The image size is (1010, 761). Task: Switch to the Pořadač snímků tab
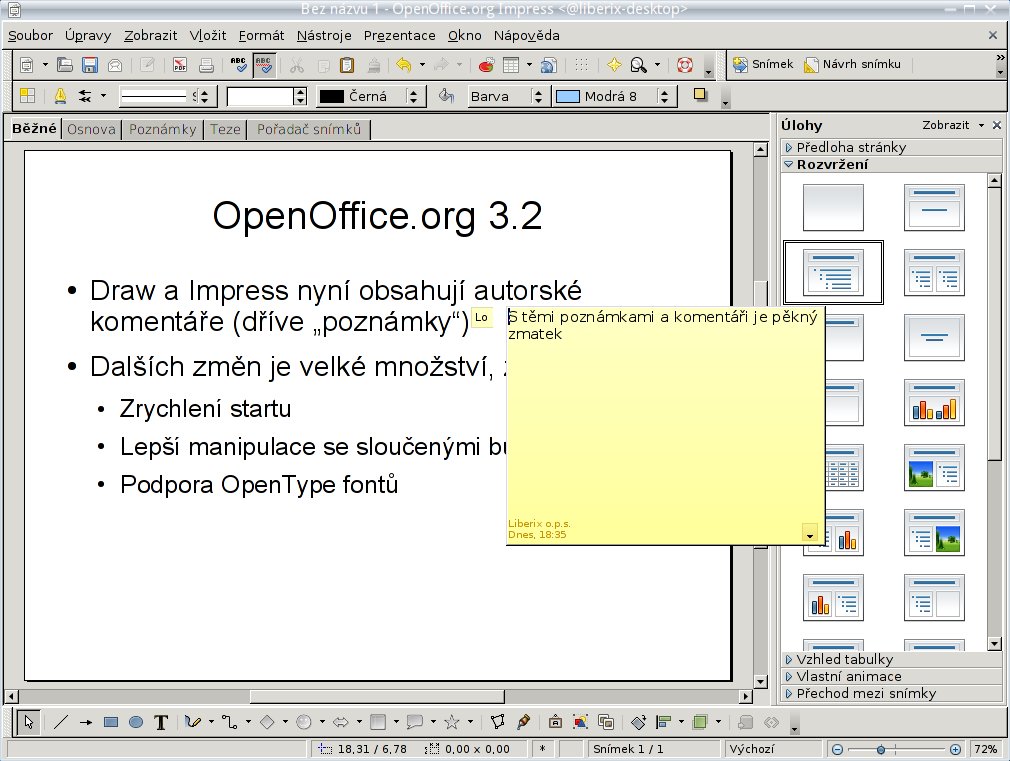pyautogui.click(x=309, y=130)
